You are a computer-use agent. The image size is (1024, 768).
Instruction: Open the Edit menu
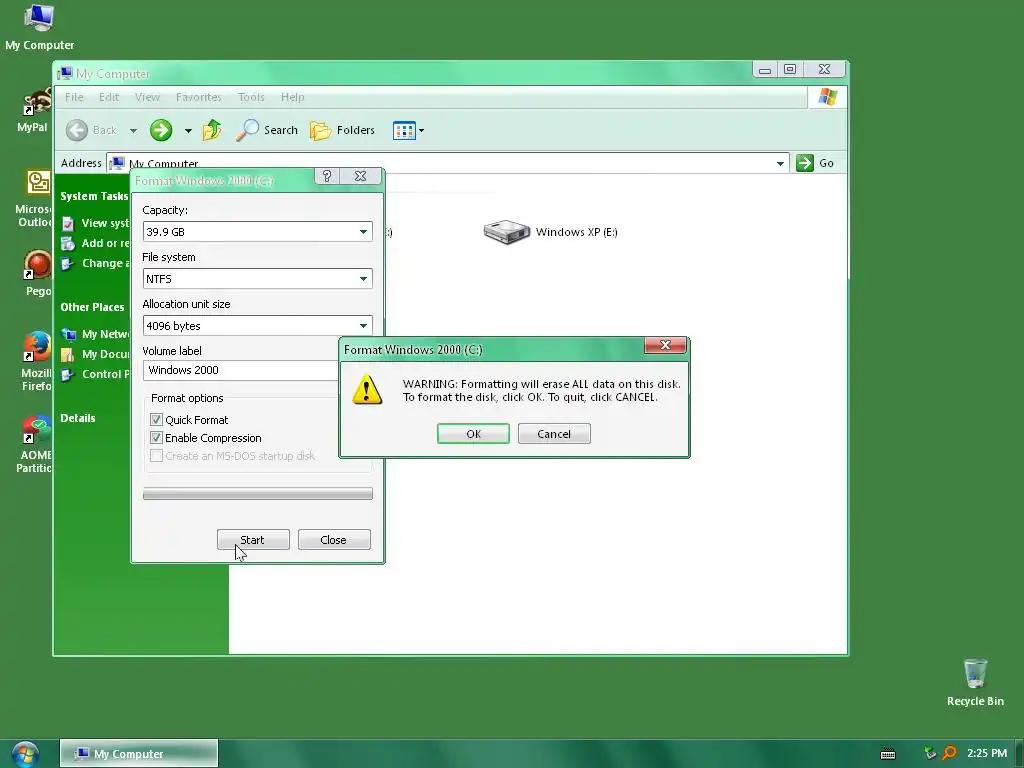pos(109,97)
